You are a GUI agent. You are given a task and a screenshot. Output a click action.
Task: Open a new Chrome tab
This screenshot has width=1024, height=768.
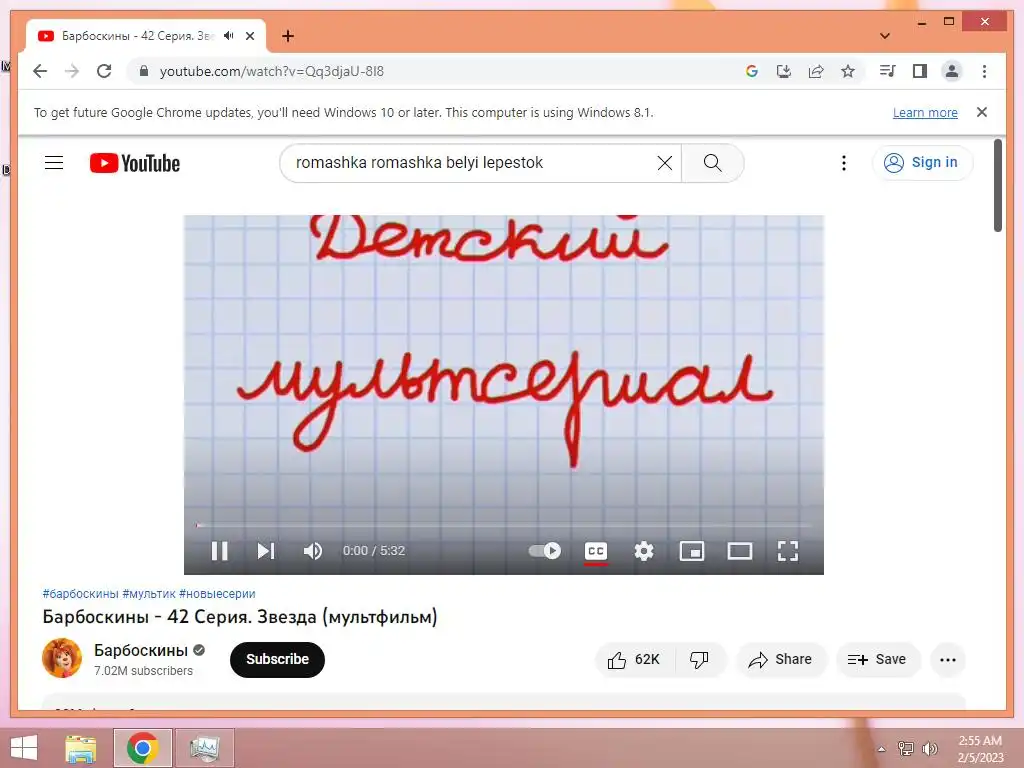(288, 36)
